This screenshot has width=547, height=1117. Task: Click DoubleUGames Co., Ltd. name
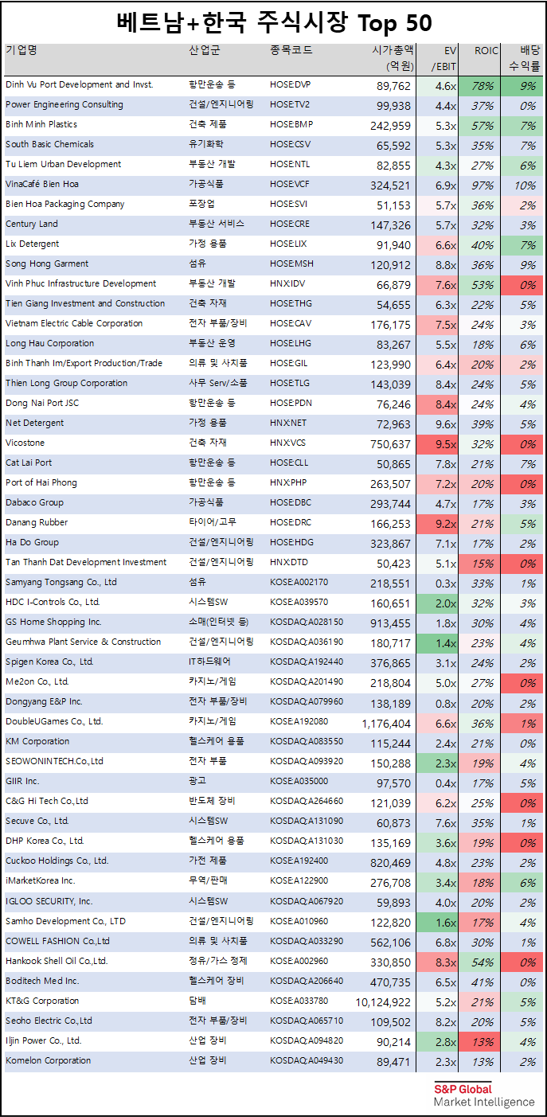coord(53,722)
